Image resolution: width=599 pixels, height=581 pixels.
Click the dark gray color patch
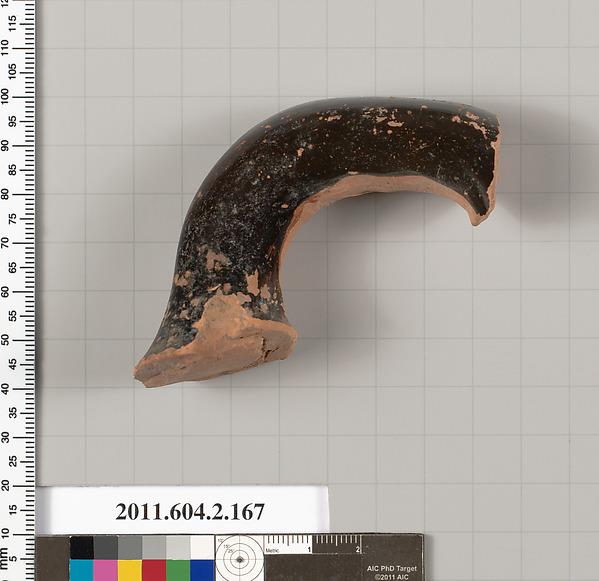(106, 547)
